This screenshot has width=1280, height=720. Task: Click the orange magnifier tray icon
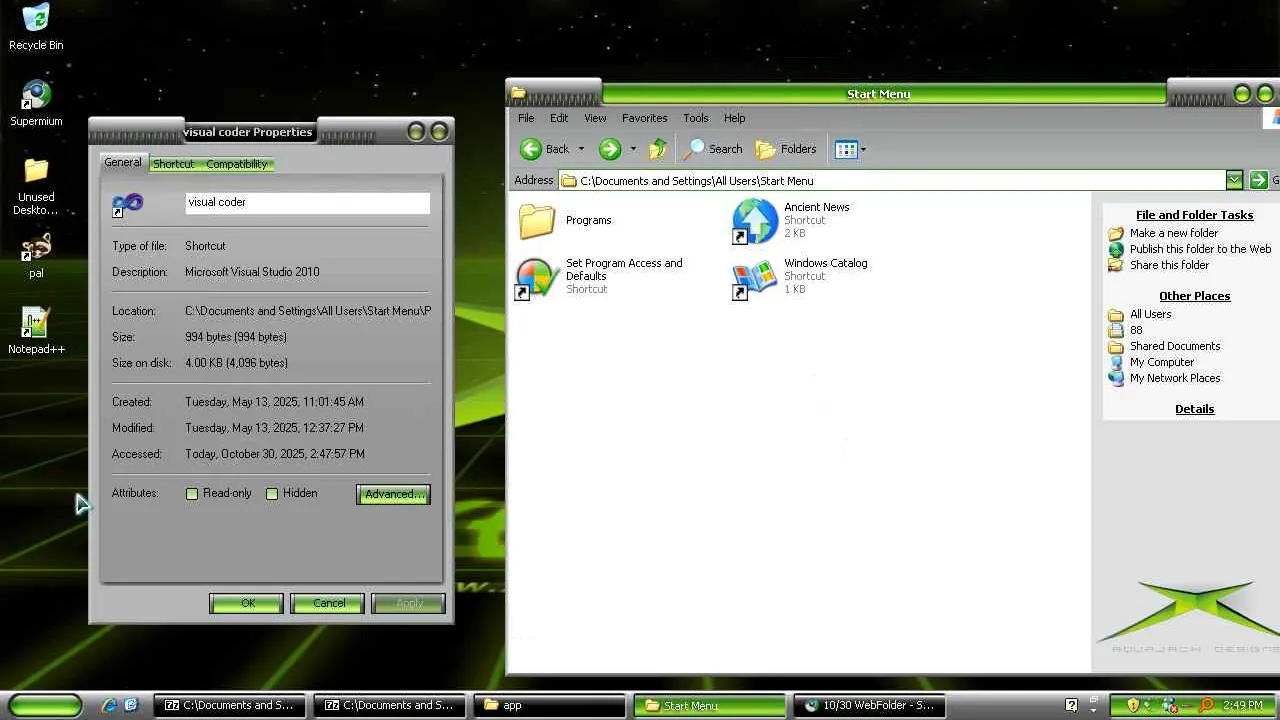[x=1207, y=705]
